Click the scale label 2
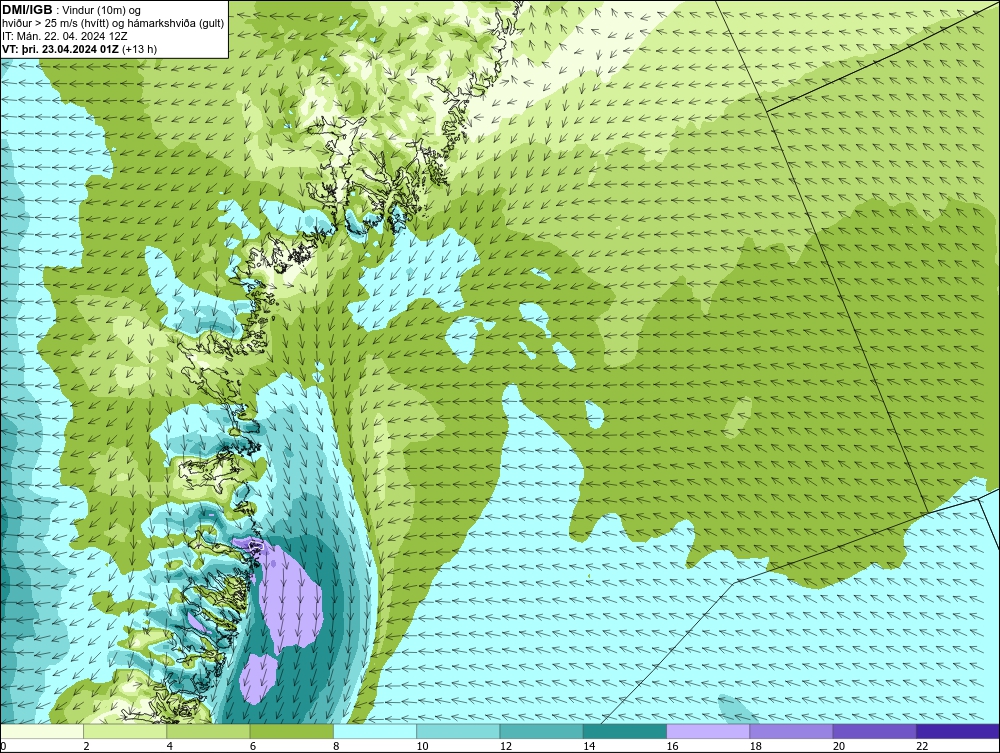 [x=86, y=746]
